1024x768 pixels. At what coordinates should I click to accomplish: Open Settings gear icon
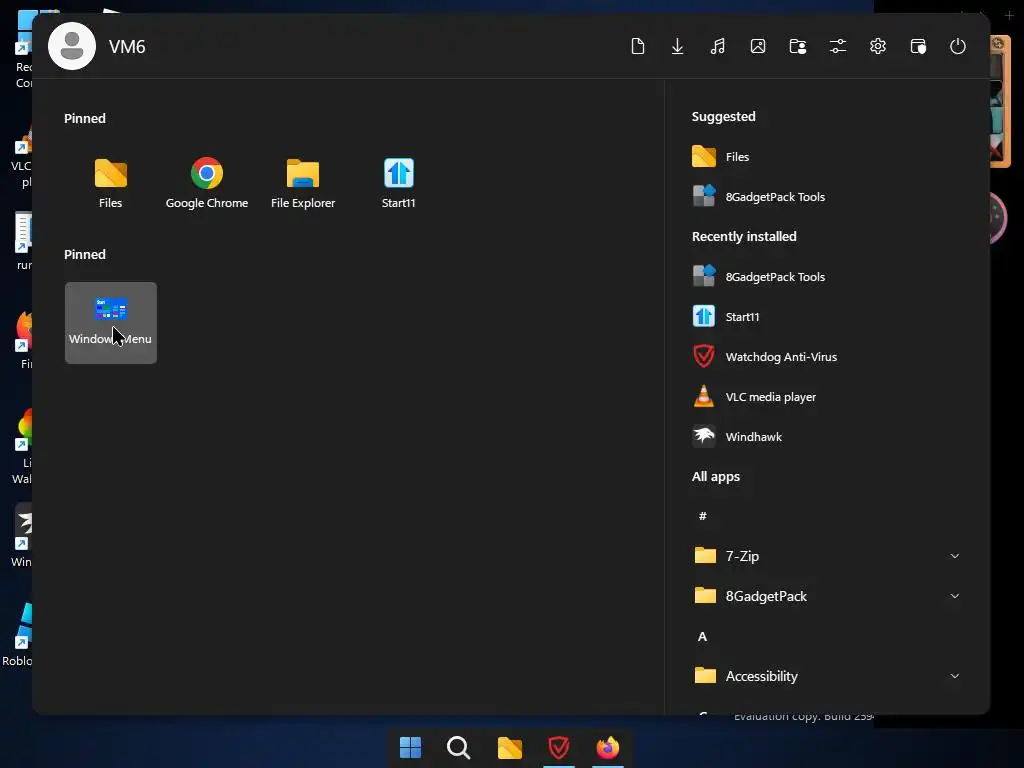click(x=878, y=46)
